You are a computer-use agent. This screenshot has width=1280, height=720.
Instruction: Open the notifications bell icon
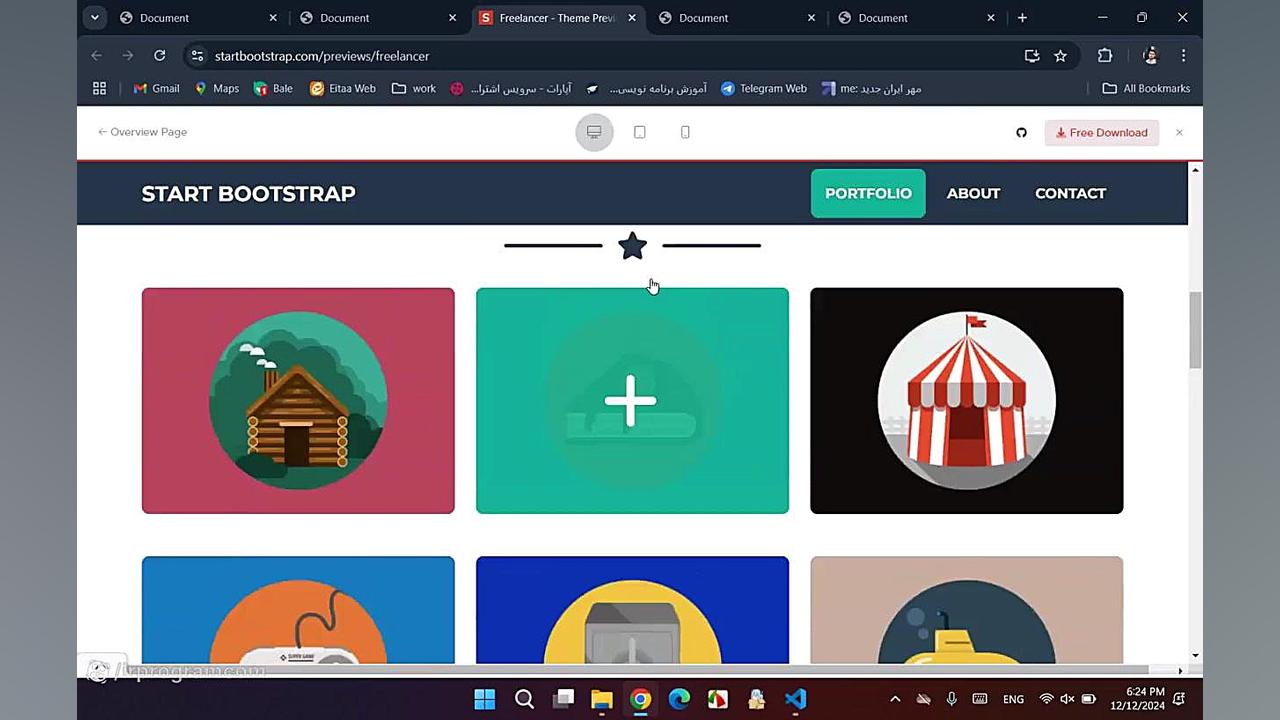(1180, 699)
